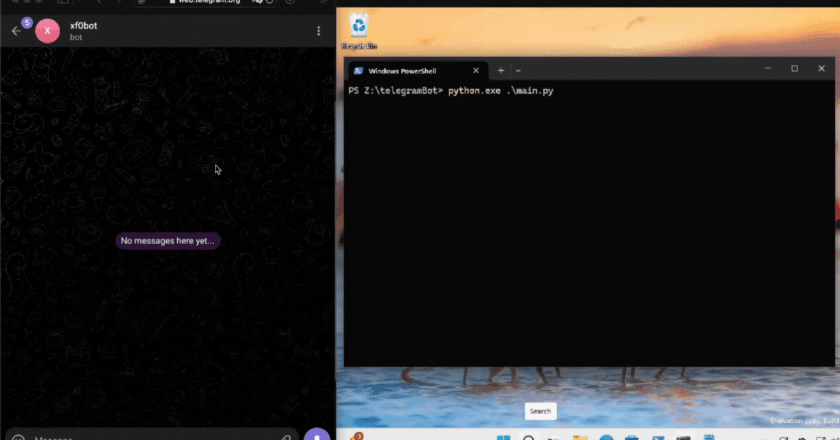Click the Message input field
The image size is (840, 440).
tap(150, 436)
